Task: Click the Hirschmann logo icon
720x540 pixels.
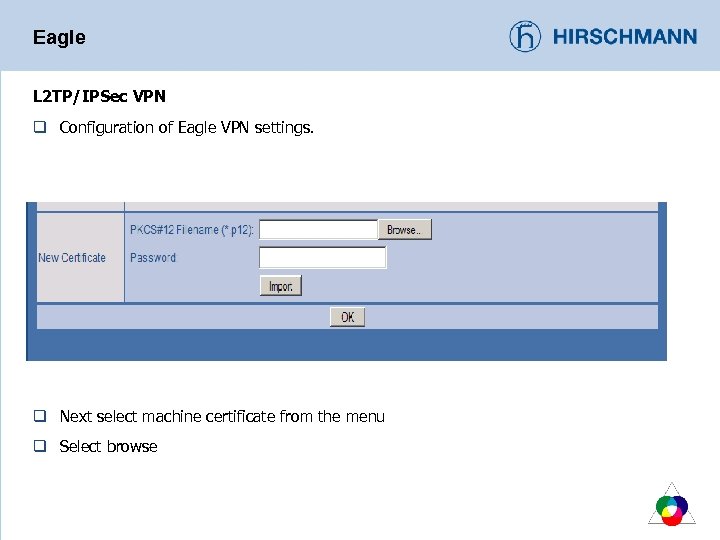Action: point(525,36)
